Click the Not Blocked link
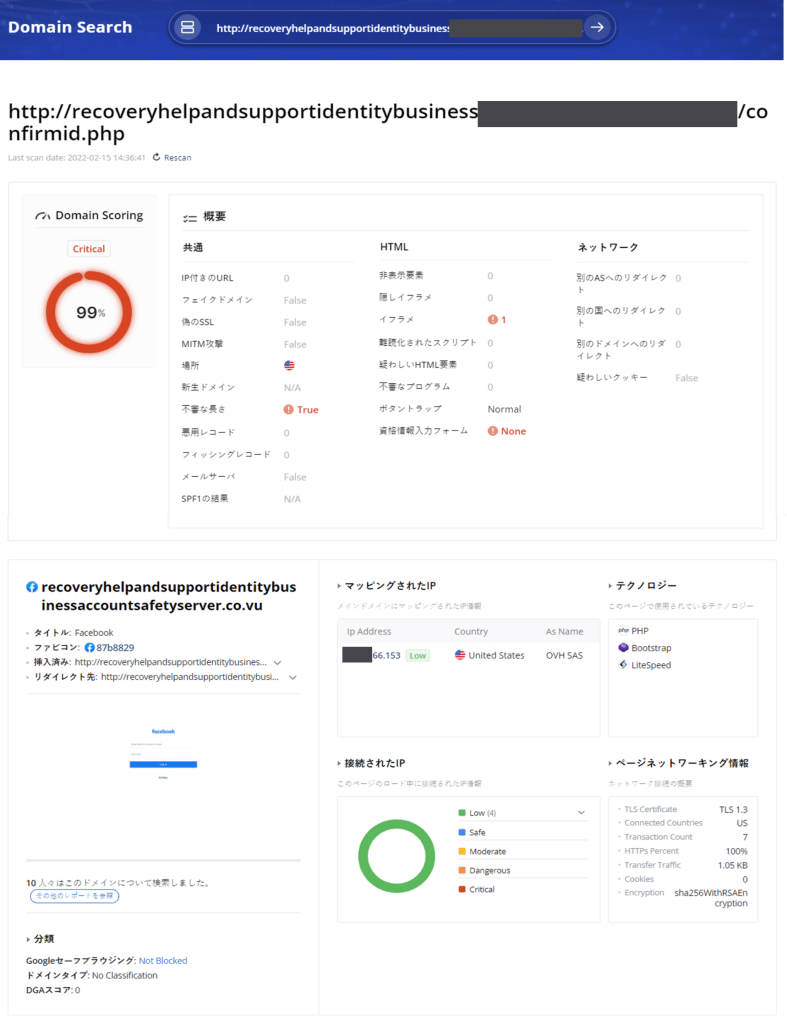The width and height of the screenshot is (787, 1024). (163, 961)
